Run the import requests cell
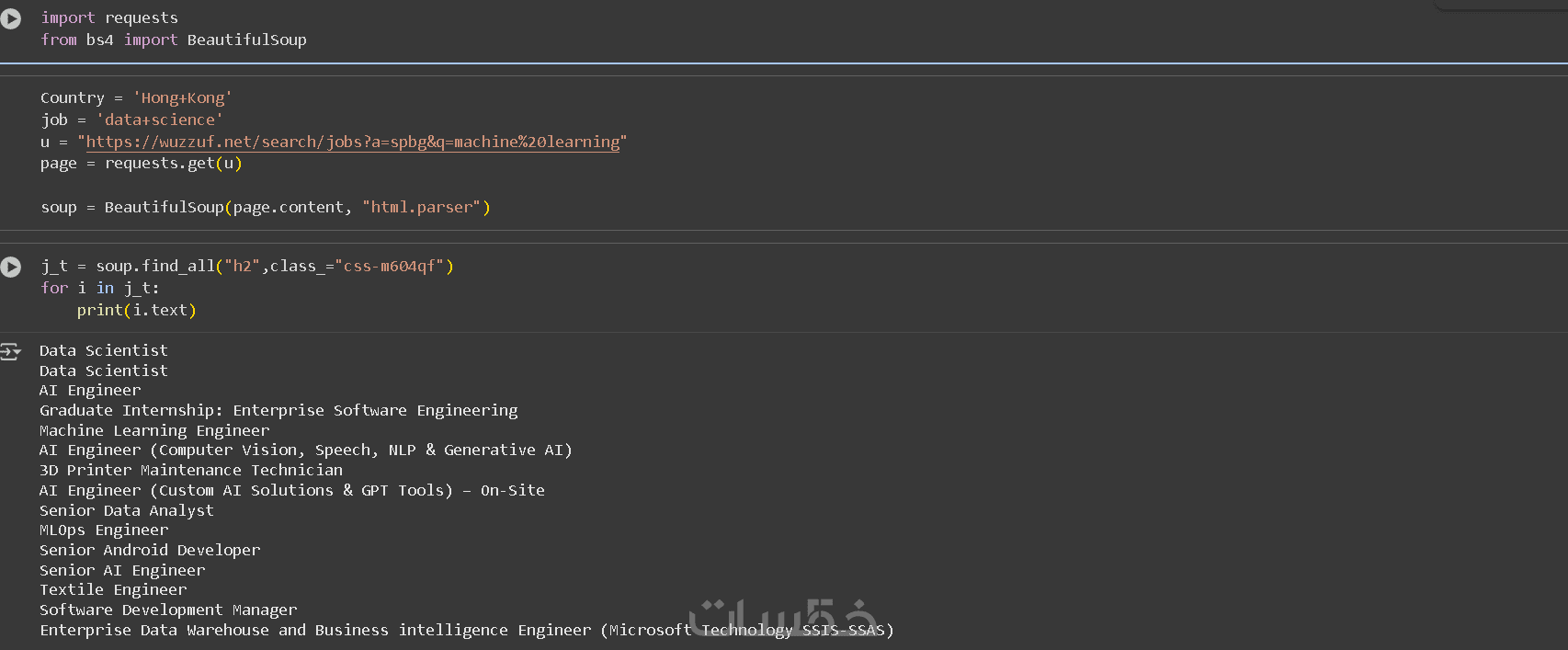Viewport: 1568px width, 650px height. [11, 18]
